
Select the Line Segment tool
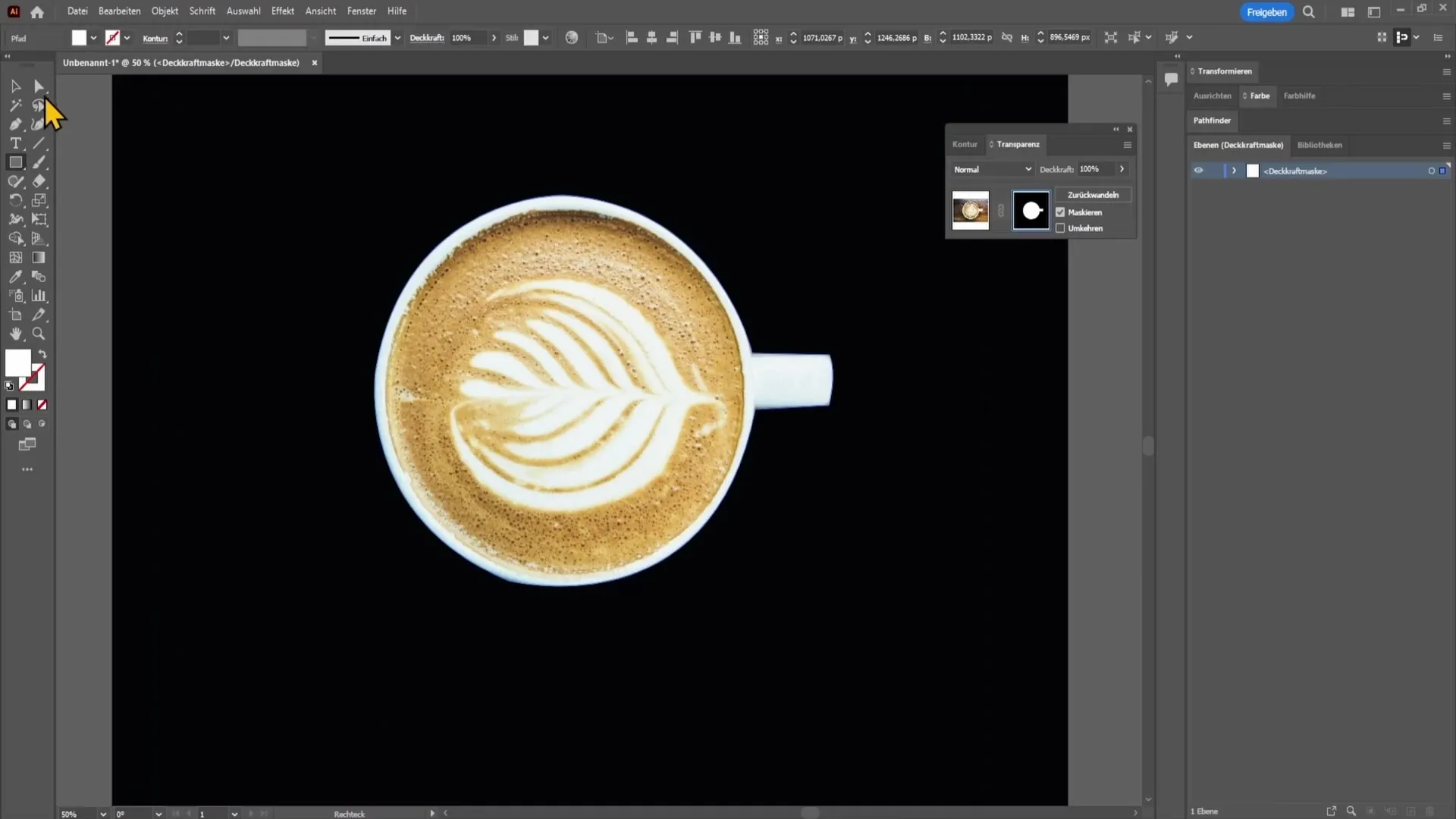pyautogui.click(x=39, y=143)
